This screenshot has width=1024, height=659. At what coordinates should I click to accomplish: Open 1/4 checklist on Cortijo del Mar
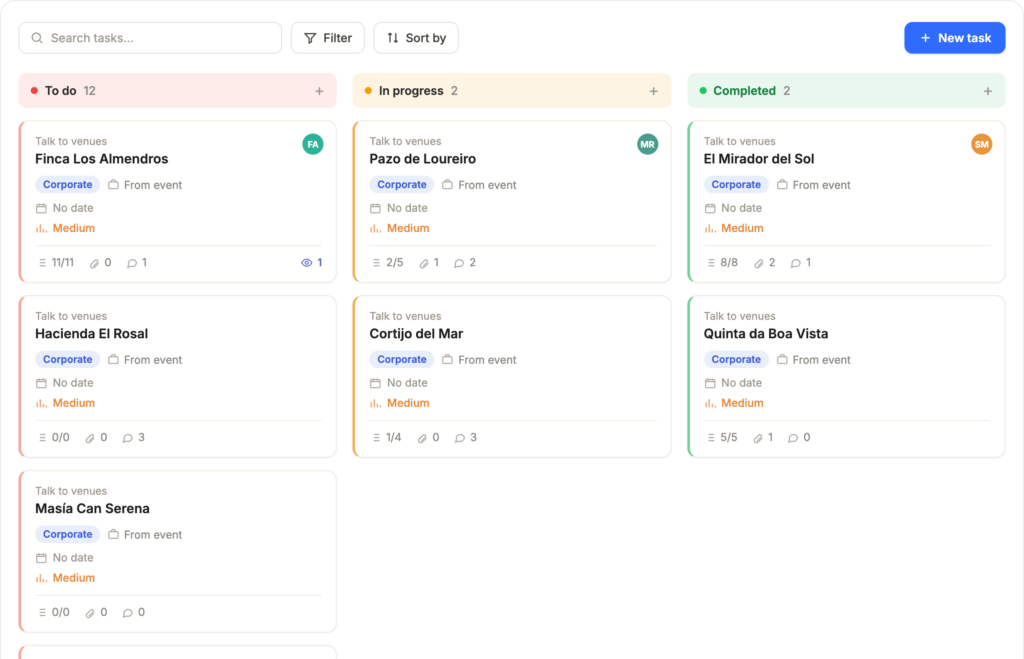(x=387, y=438)
